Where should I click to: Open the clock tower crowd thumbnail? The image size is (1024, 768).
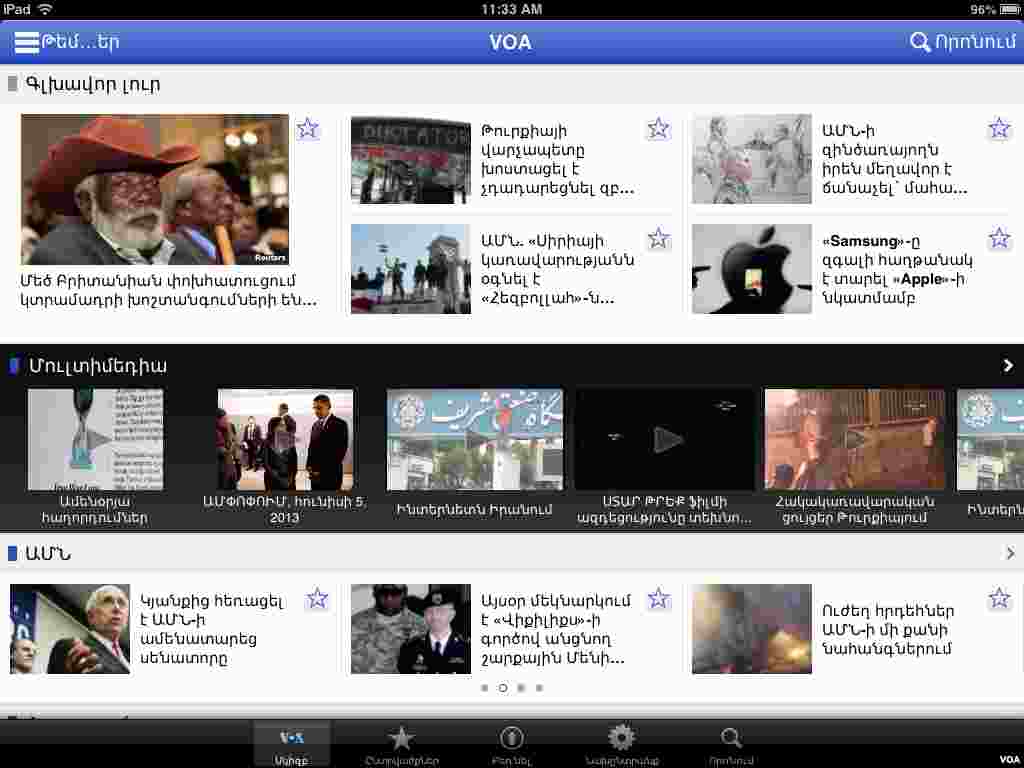411,268
